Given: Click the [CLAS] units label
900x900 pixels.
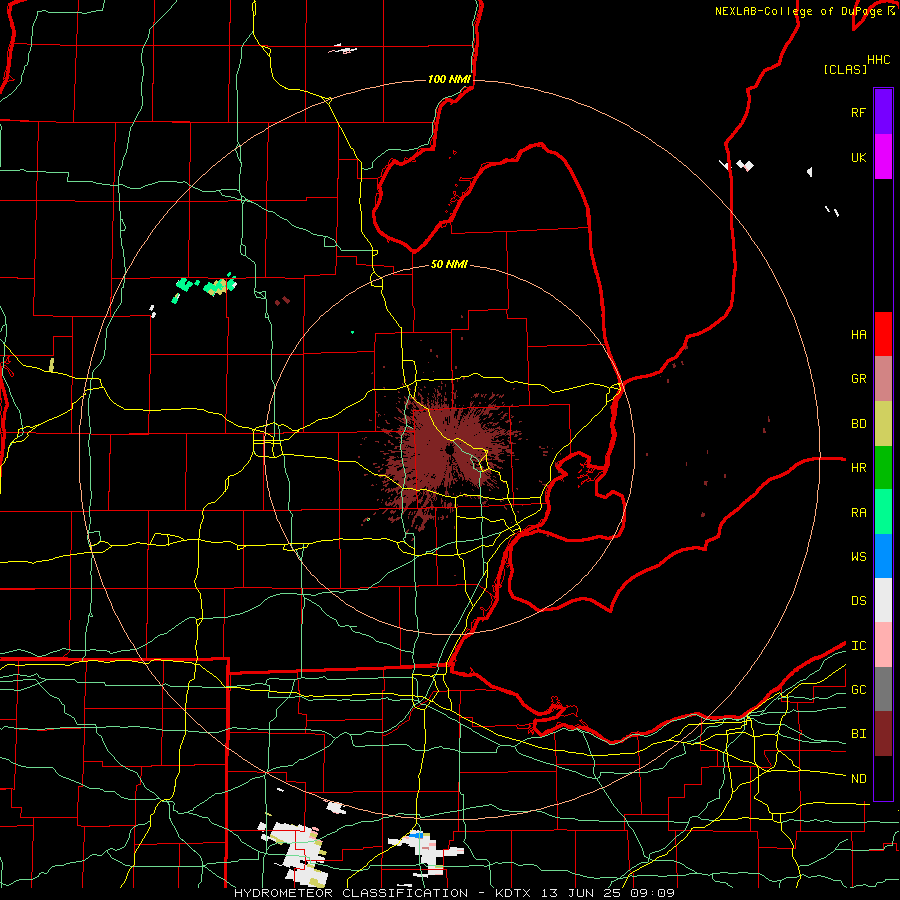Looking at the screenshot, I should (845, 69).
